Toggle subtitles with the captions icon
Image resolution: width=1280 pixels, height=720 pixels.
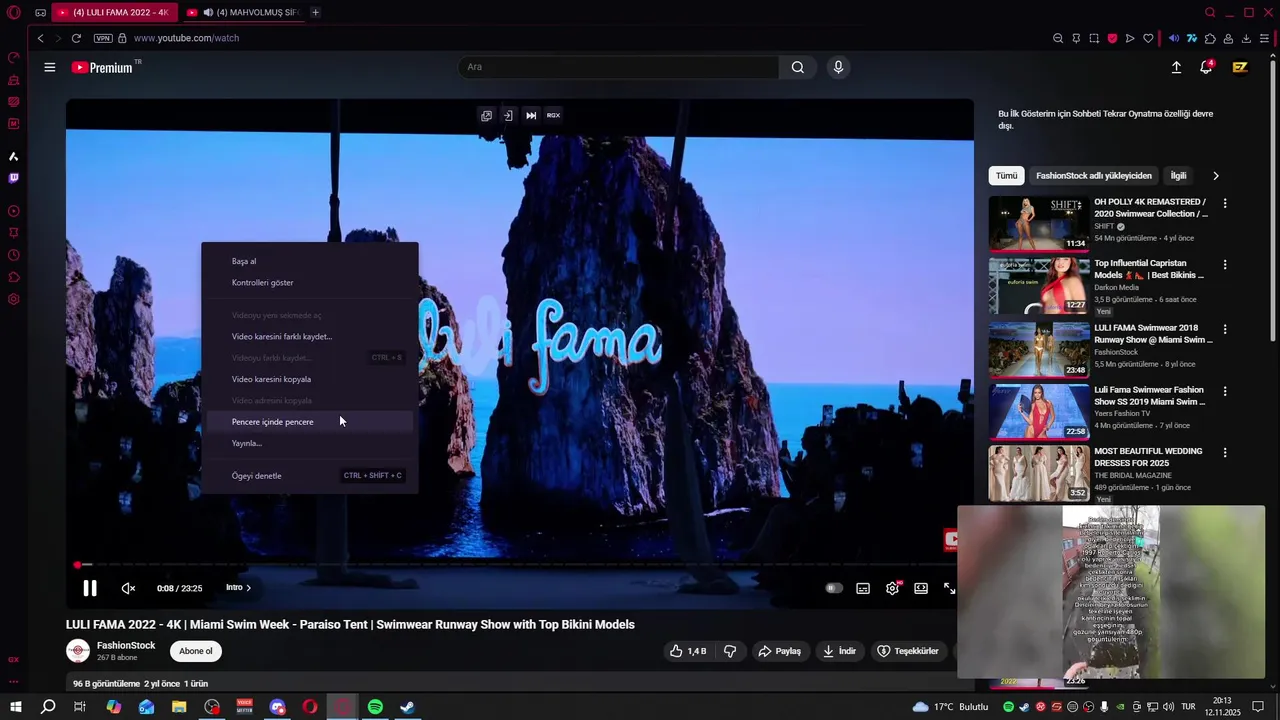coord(863,588)
